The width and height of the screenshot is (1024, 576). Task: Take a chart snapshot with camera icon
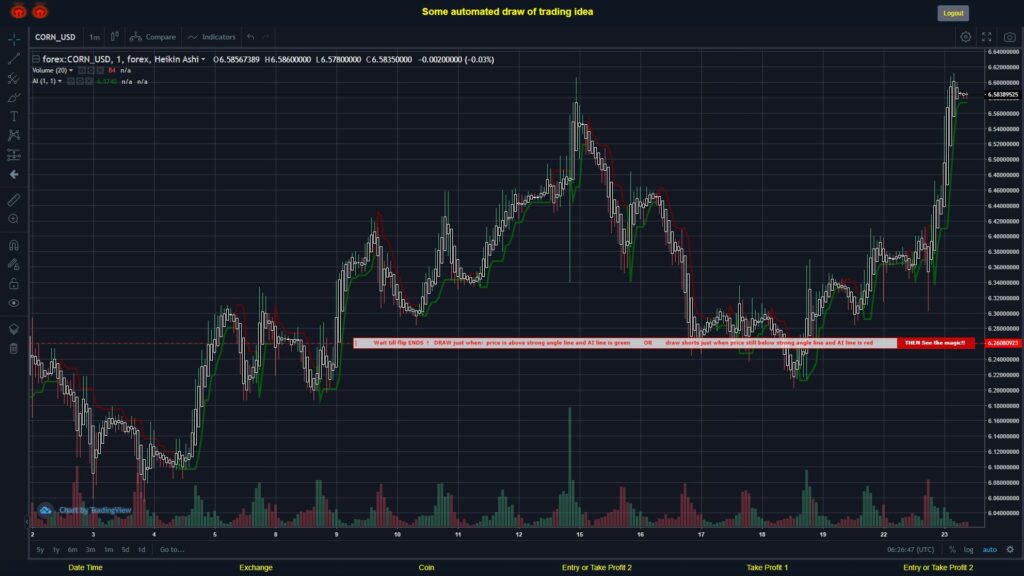(1010, 37)
